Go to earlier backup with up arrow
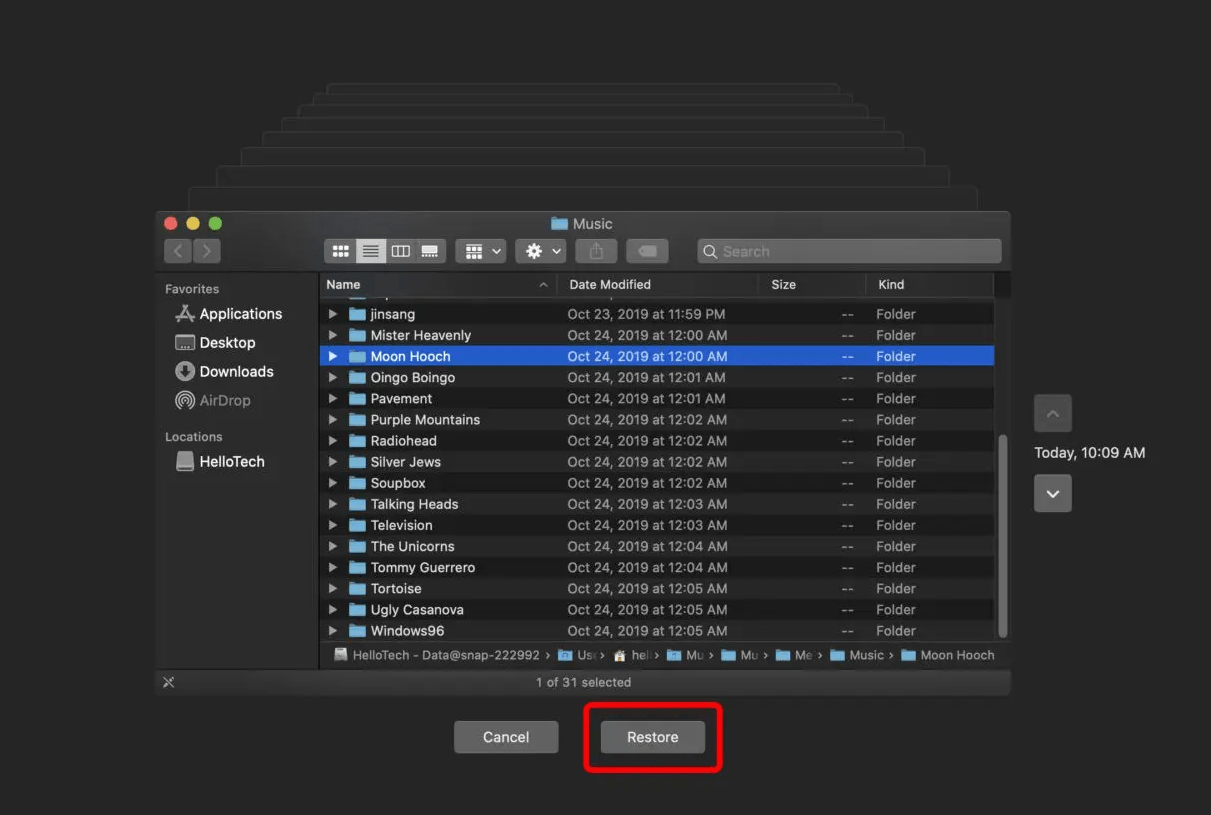The height and width of the screenshot is (815, 1211). (x=1053, y=413)
